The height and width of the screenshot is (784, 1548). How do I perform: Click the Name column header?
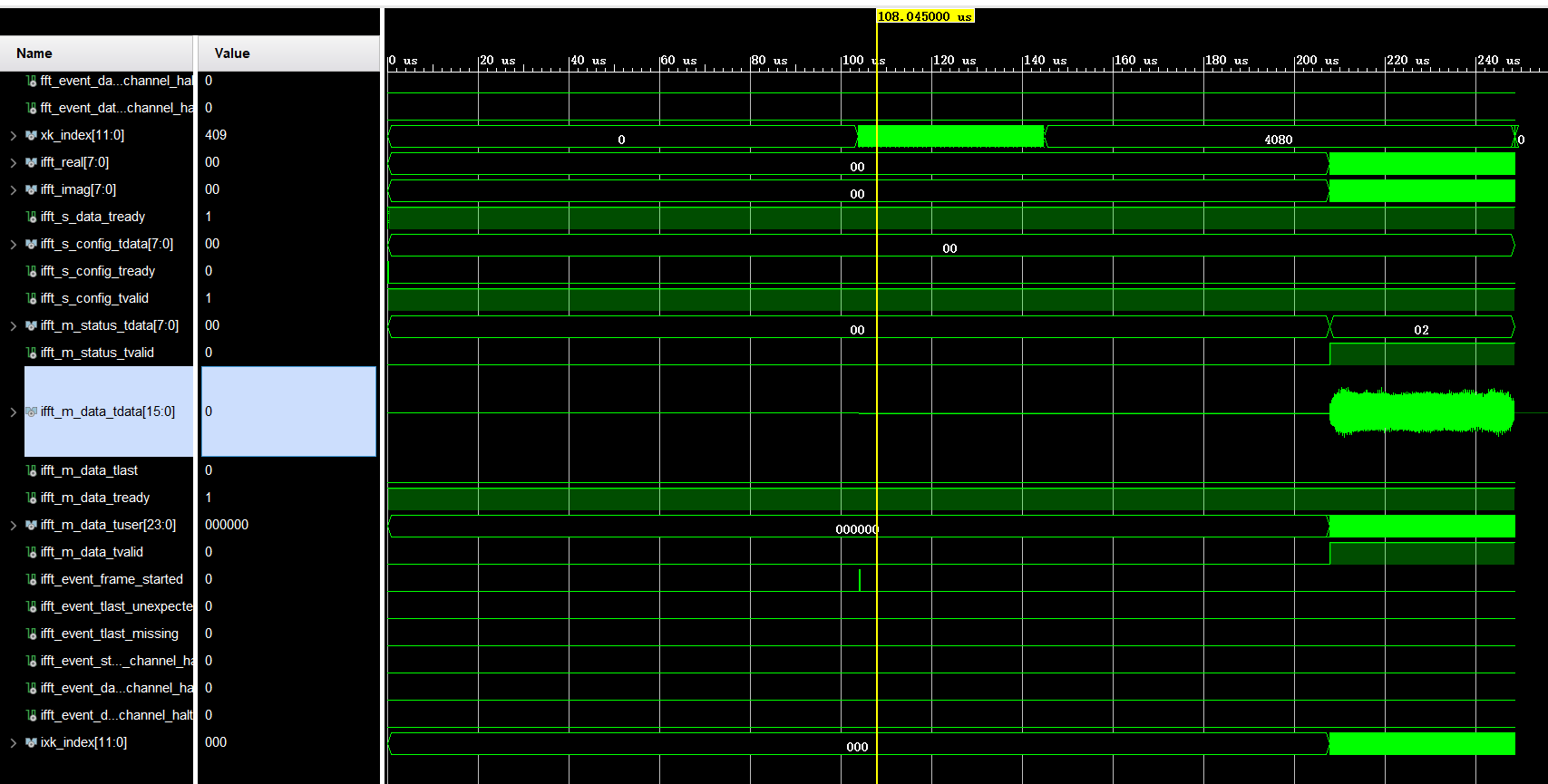click(x=96, y=53)
